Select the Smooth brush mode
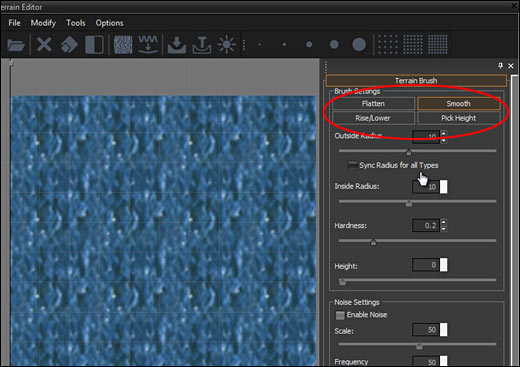 coord(459,104)
